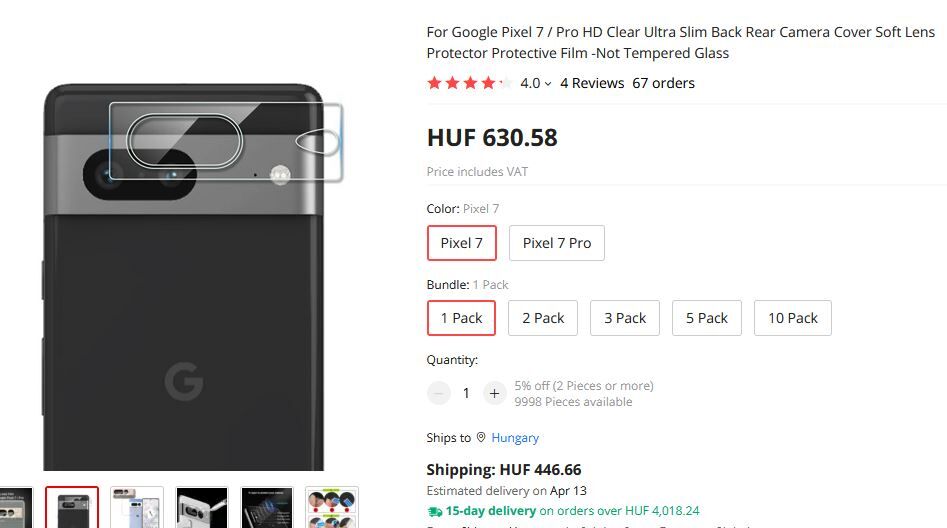Viewport: 947px width, 528px height.
Task: Select the Pixel 7 color option
Action: [x=462, y=243]
